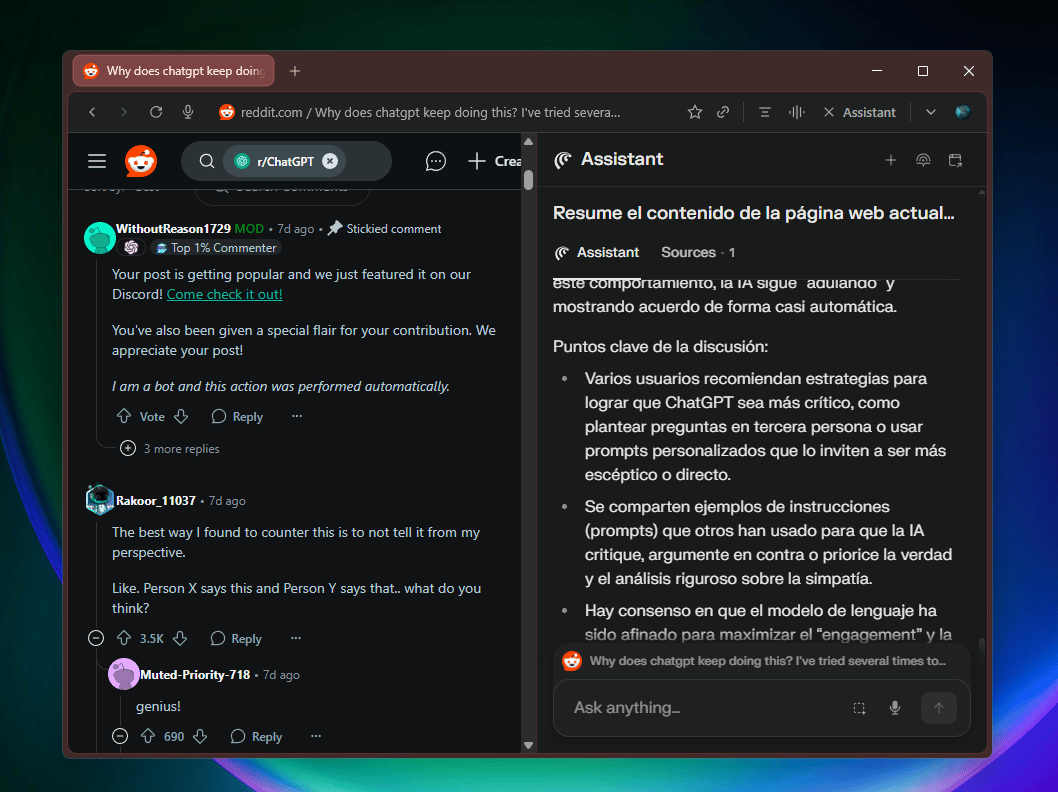Bookmark this page with the star icon
1058x792 pixels.
pyautogui.click(x=695, y=112)
